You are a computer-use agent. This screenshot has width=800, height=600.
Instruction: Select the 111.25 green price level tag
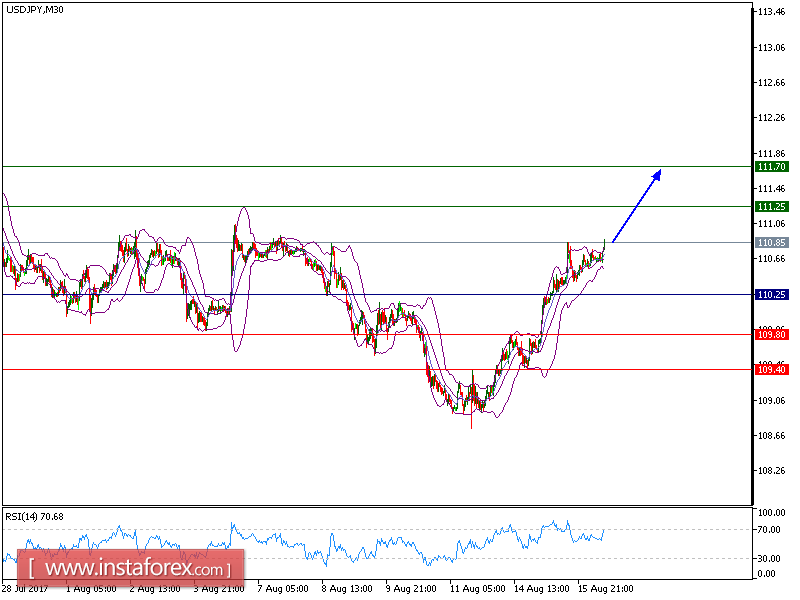coord(770,207)
